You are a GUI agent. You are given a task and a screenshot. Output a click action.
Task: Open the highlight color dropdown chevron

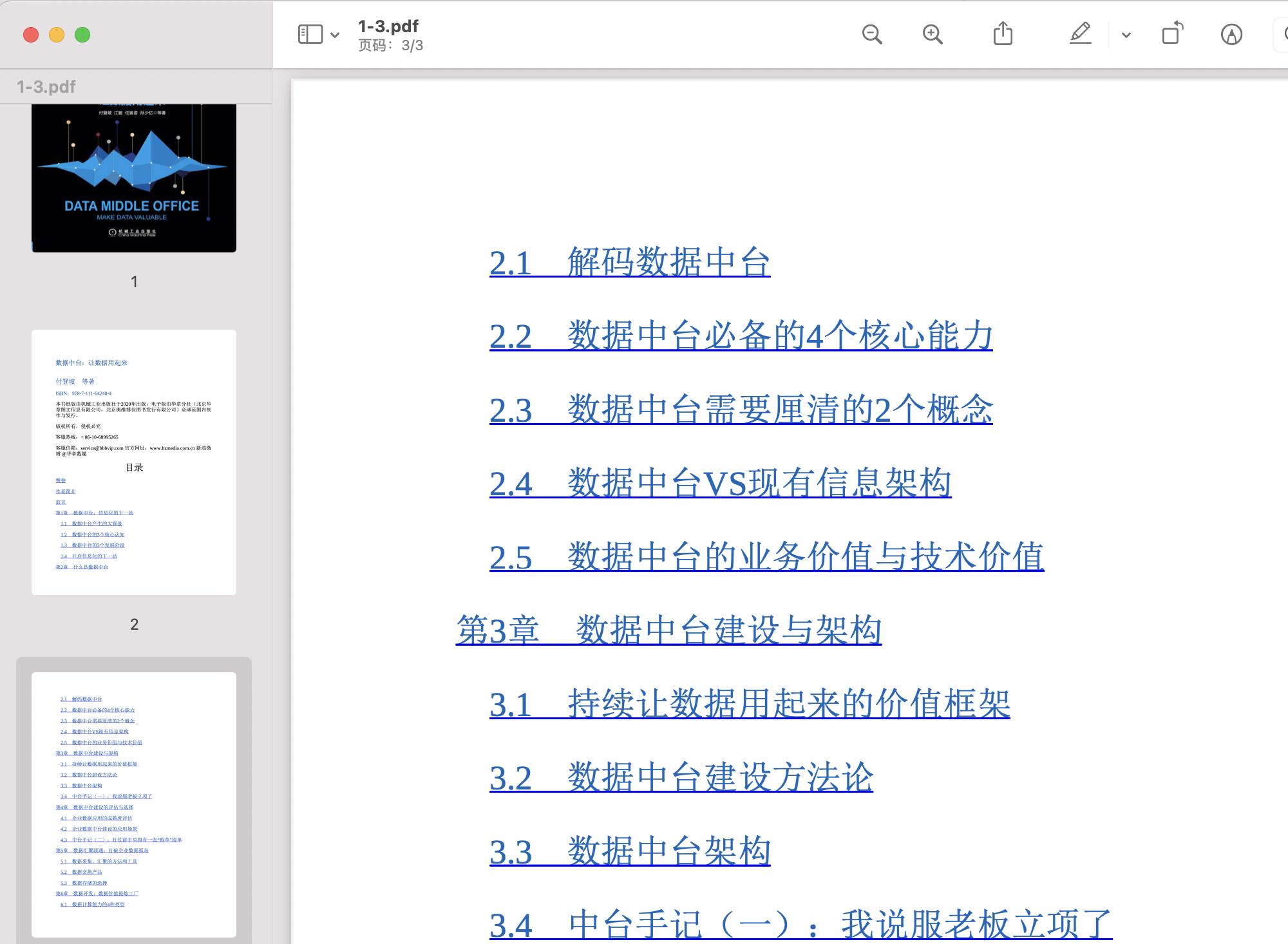click(1124, 34)
